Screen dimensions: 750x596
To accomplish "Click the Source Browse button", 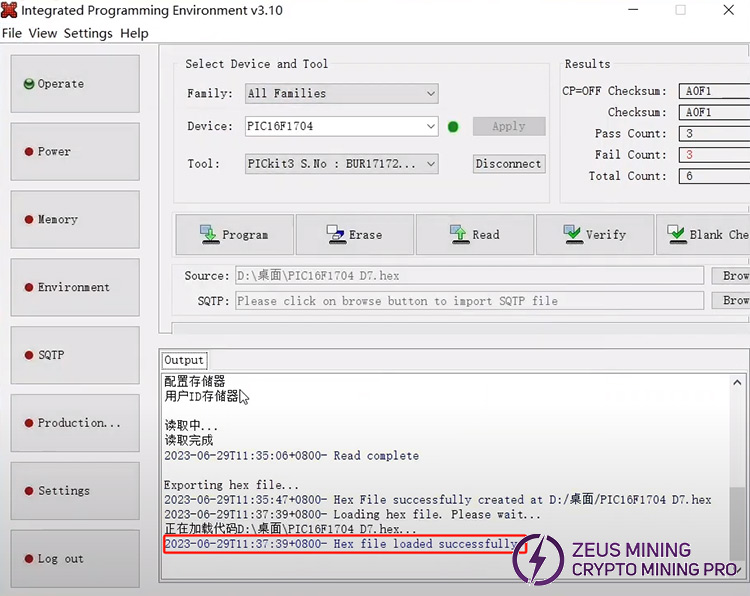I will tap(730, 276).
